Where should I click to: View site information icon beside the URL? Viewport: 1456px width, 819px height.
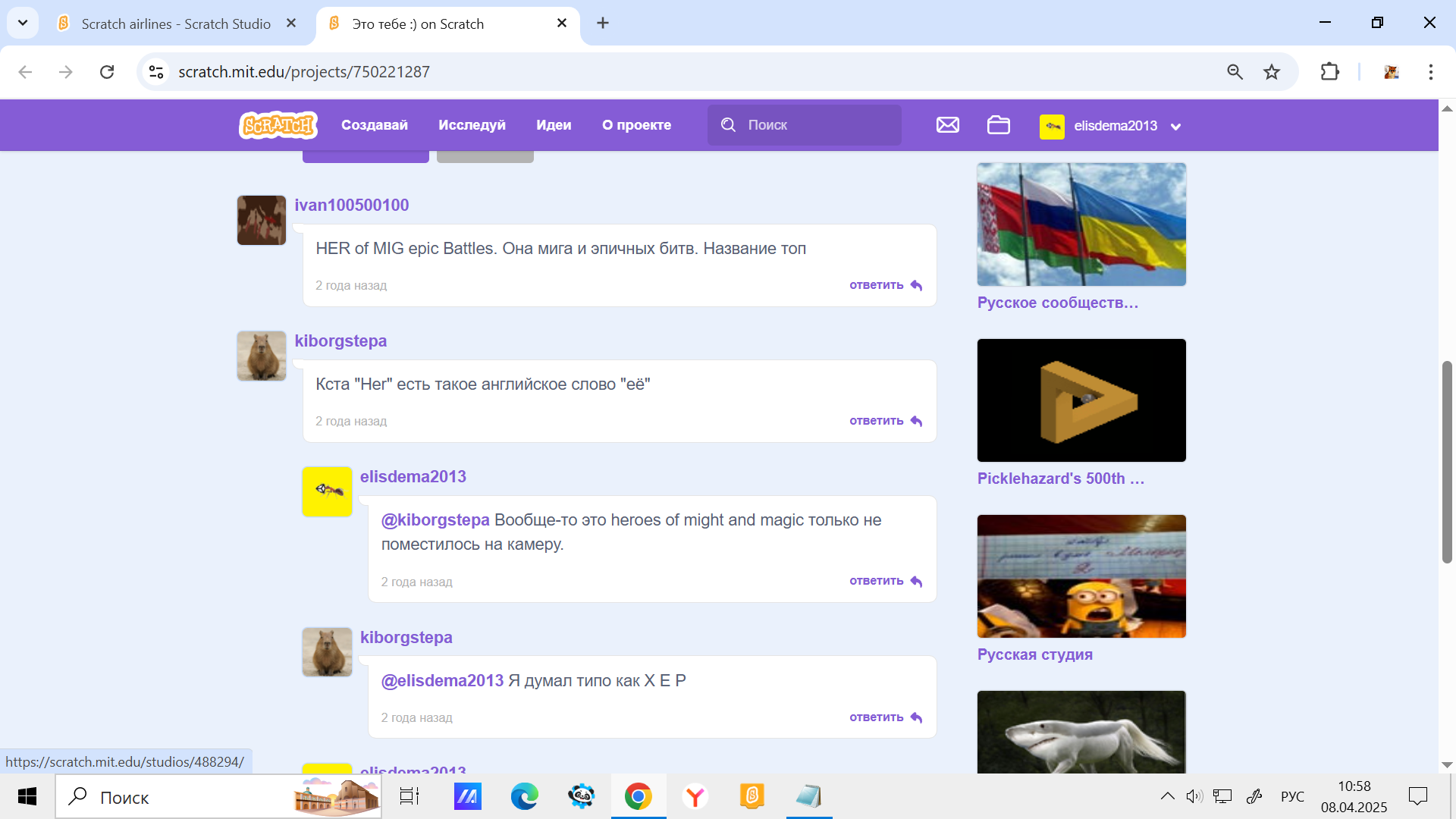[x=156, y=72]
